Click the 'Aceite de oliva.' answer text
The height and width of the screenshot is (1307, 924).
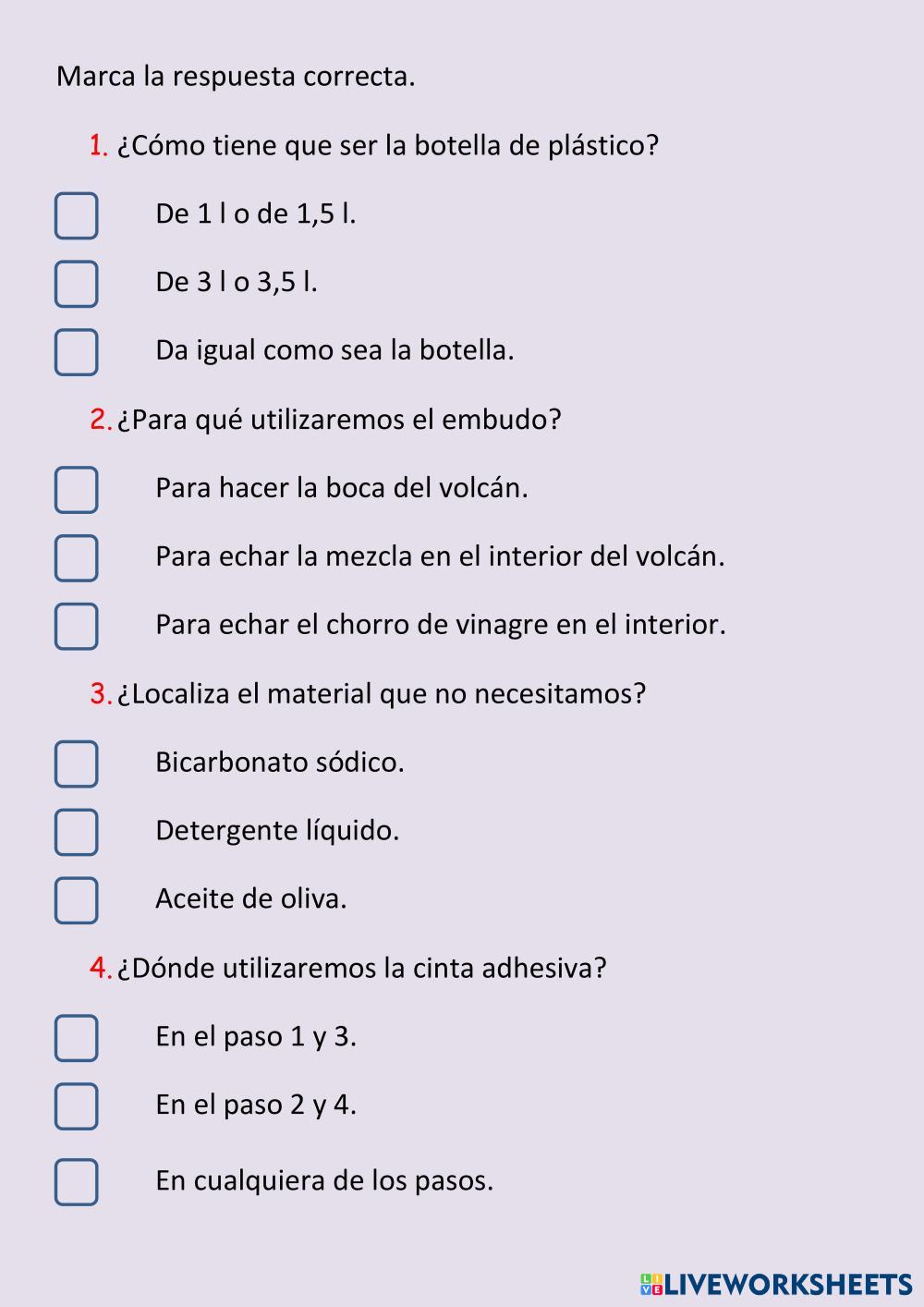click(251, 898)
